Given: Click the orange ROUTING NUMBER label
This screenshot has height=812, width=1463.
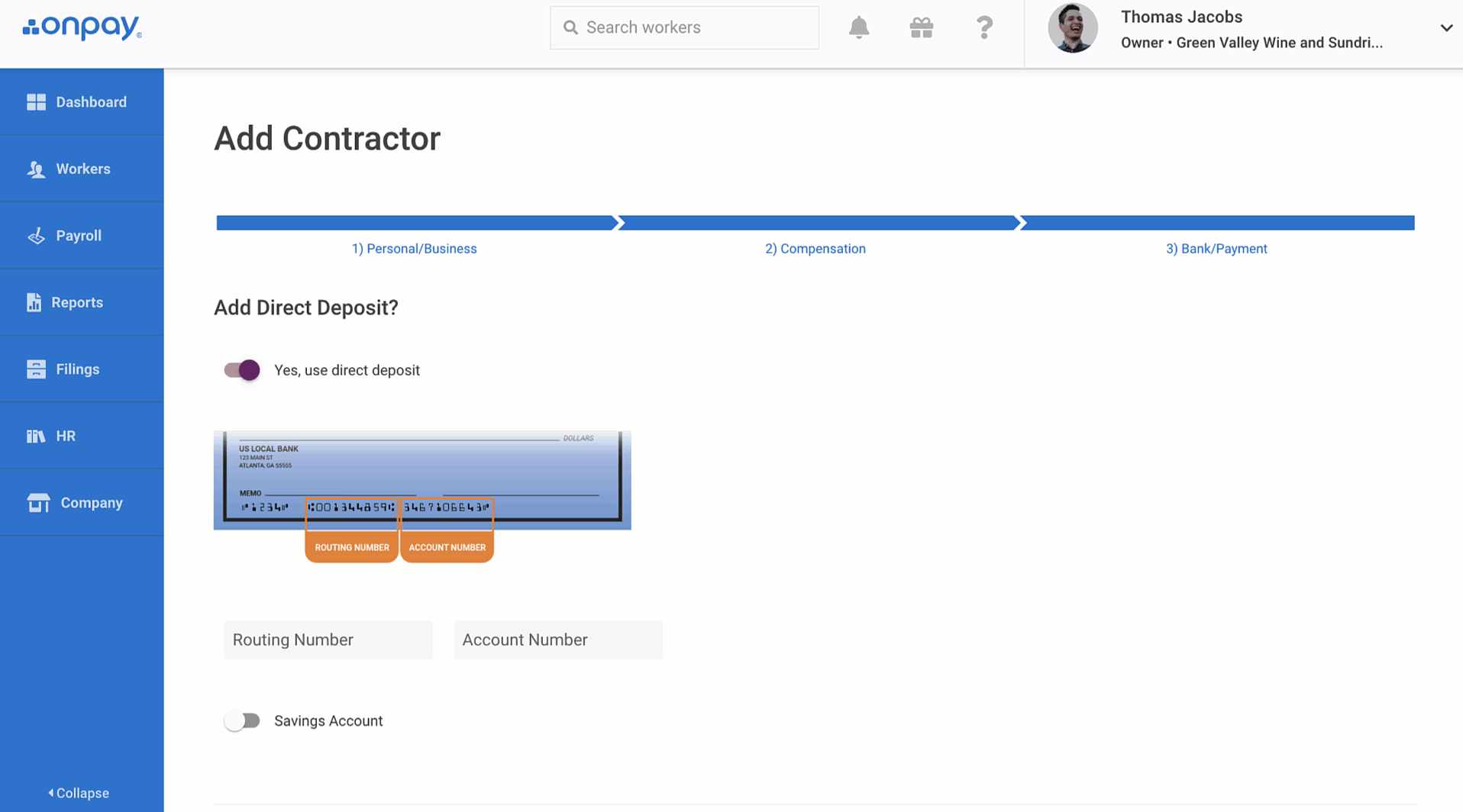Looking at the screenshot, I should [x=352, y=547].
